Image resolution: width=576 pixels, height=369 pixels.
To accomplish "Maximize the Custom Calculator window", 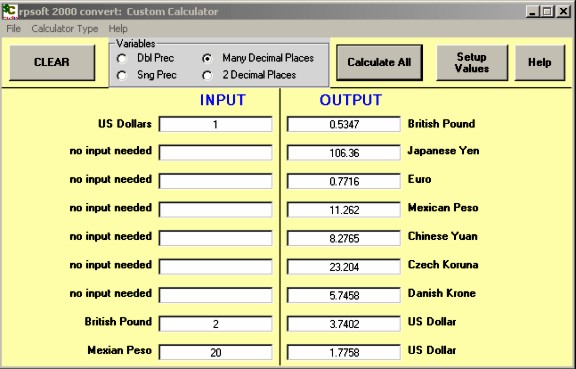I will point(547,11).
